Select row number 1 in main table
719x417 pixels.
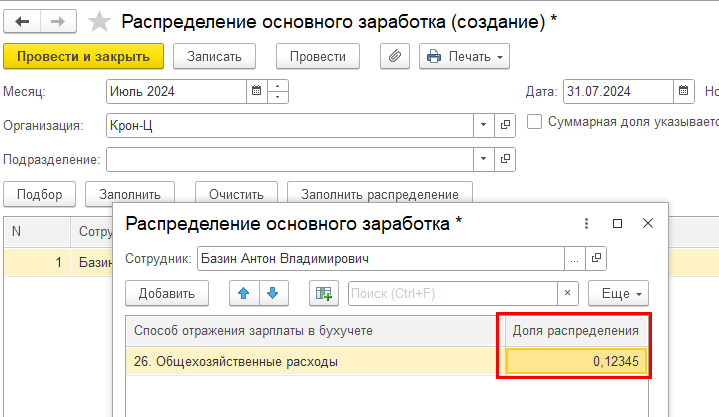pyautogui.click(x=38, y=262)
